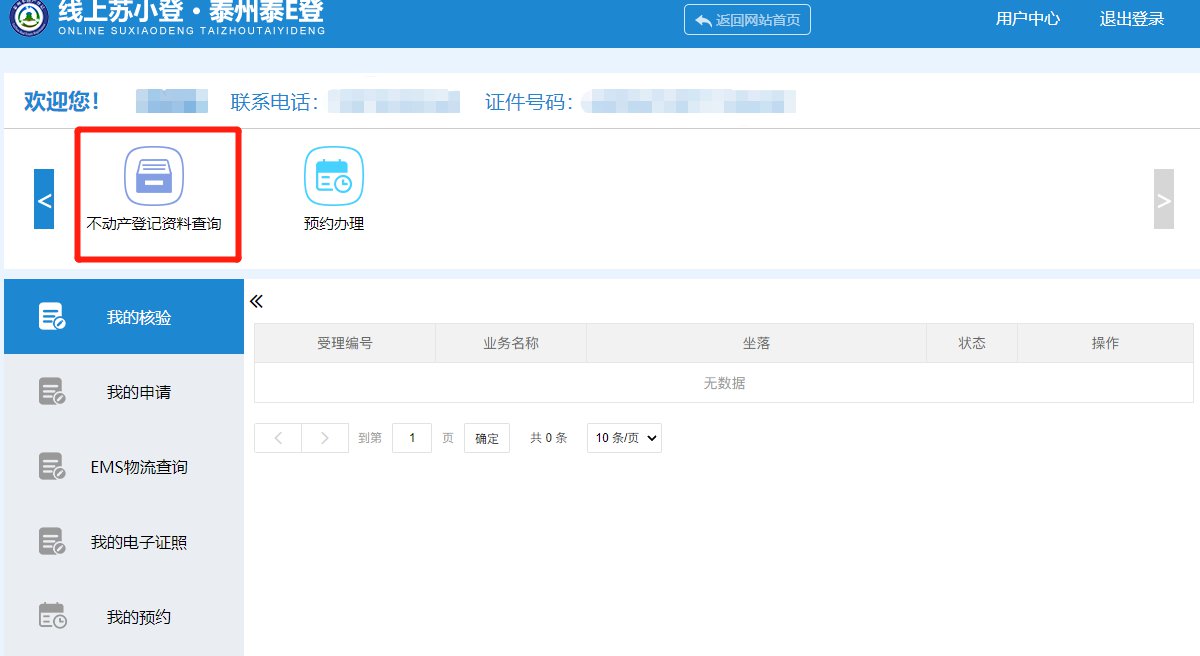Click the 我的预约 calendar sidebar icon
Viewport: 1200px width, 656px height.
(x=52, y=617)
